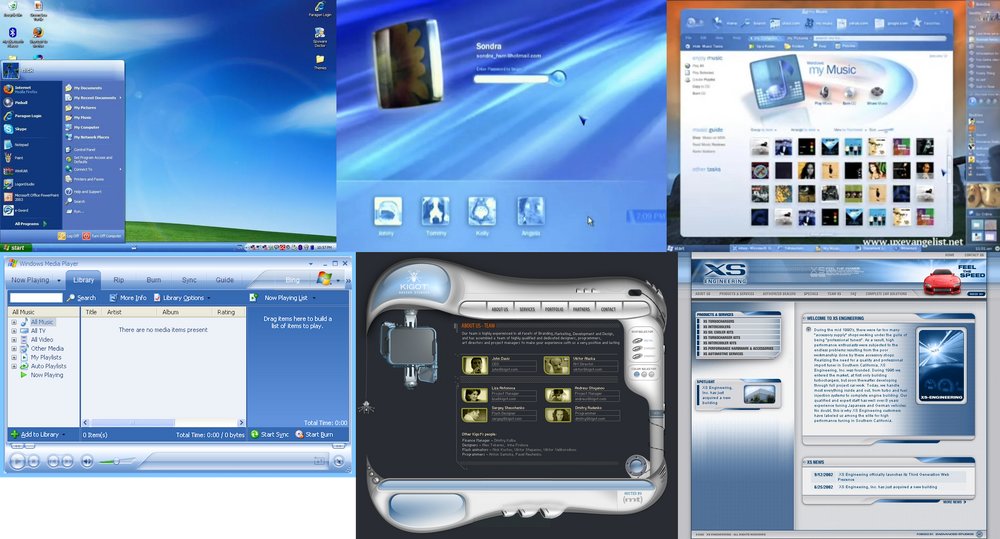1000x539 pixels.
Task: Click the Media Player library search box
Action: pos(36,298)
